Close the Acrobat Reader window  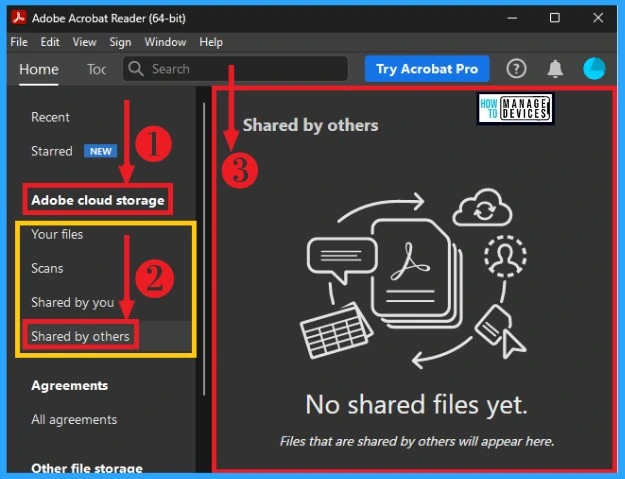coord(598,18)
